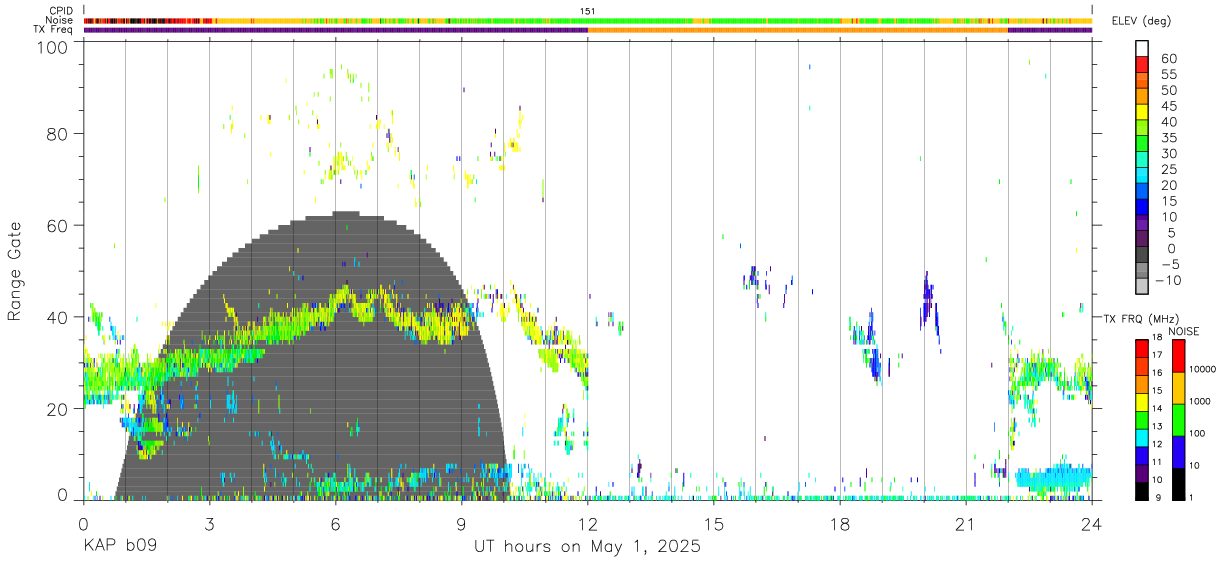Click the orange 1000–10000 NOISE swatch
Image resolution: width=1228 pixels, height=567 pixels.
point(1179,387)
